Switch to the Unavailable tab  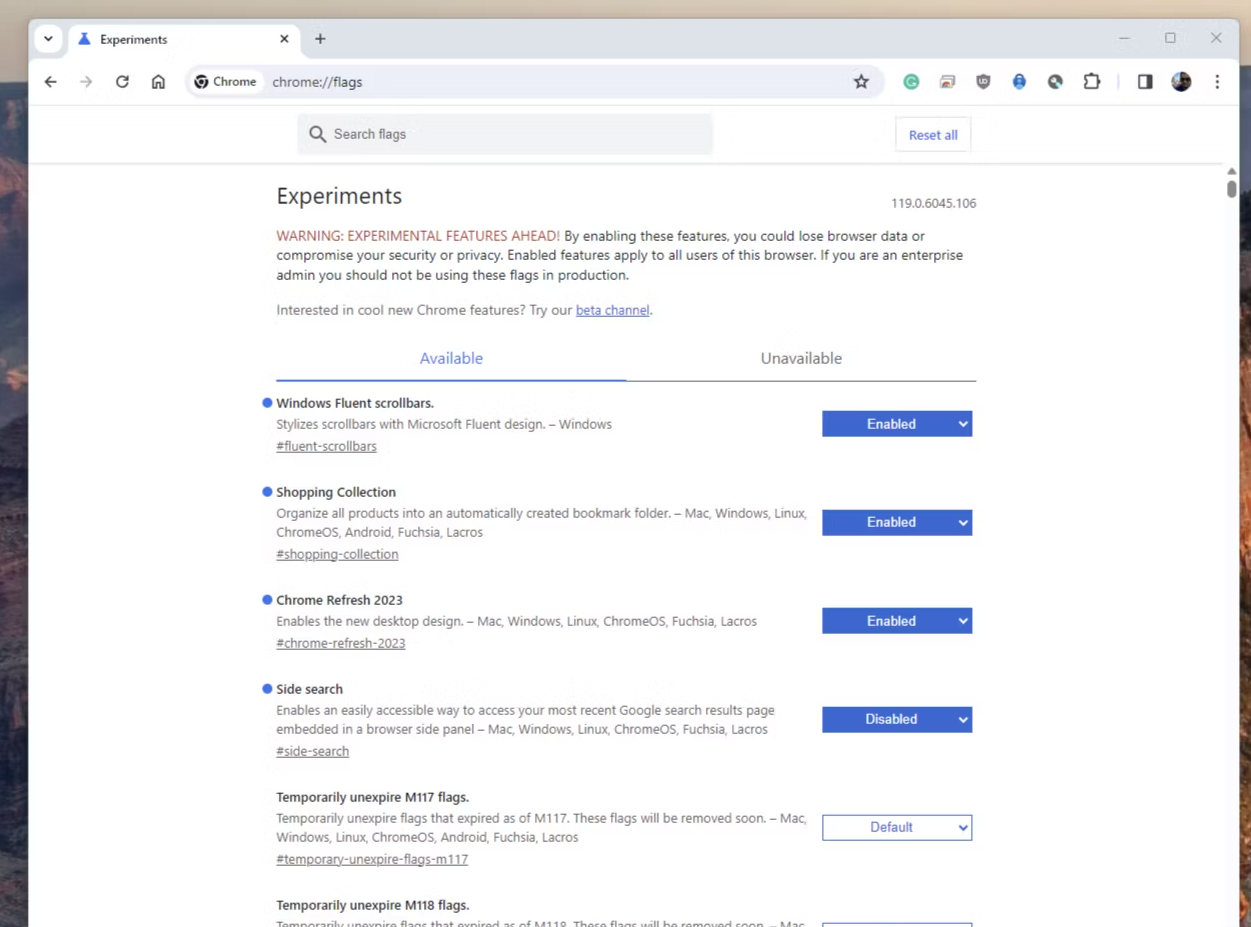(801, 358)
